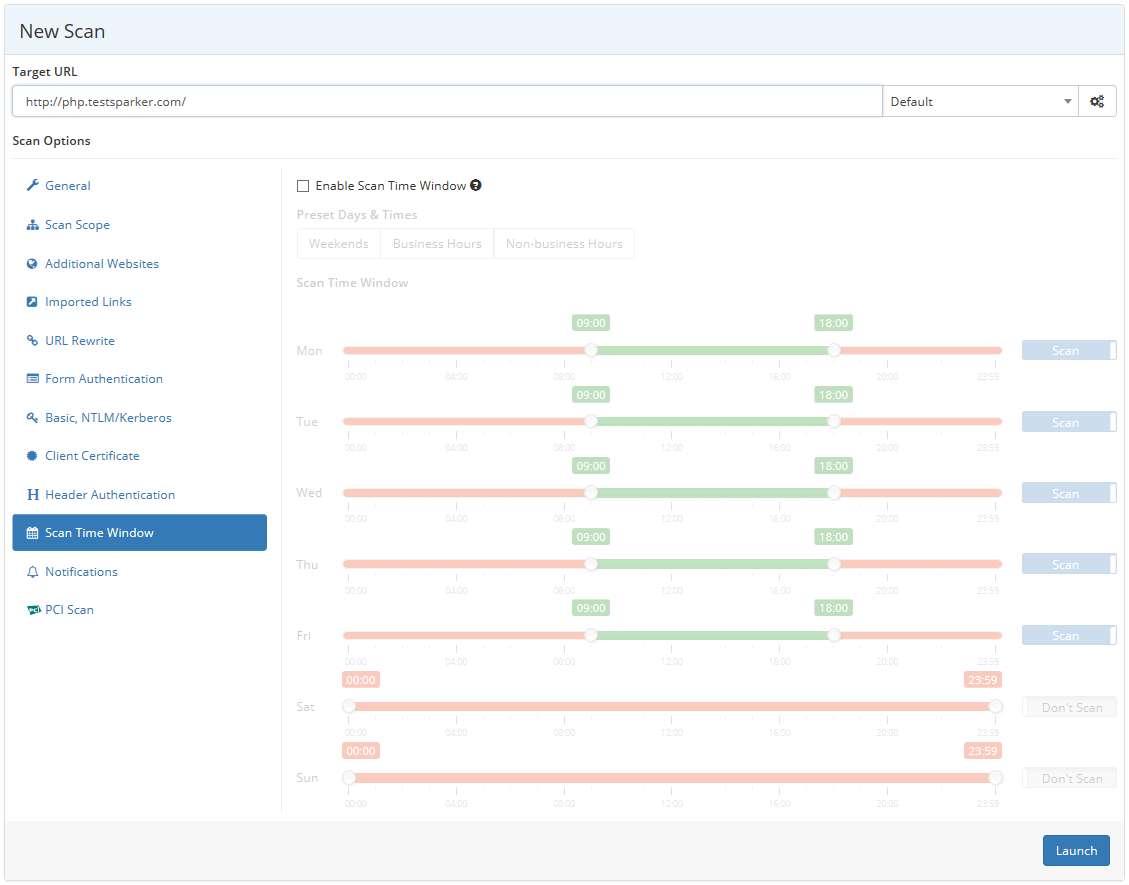The height and width of the screenshot is (885, 1129).
Task: Click the chain icon for URL Rewrite
Action: 32,341
